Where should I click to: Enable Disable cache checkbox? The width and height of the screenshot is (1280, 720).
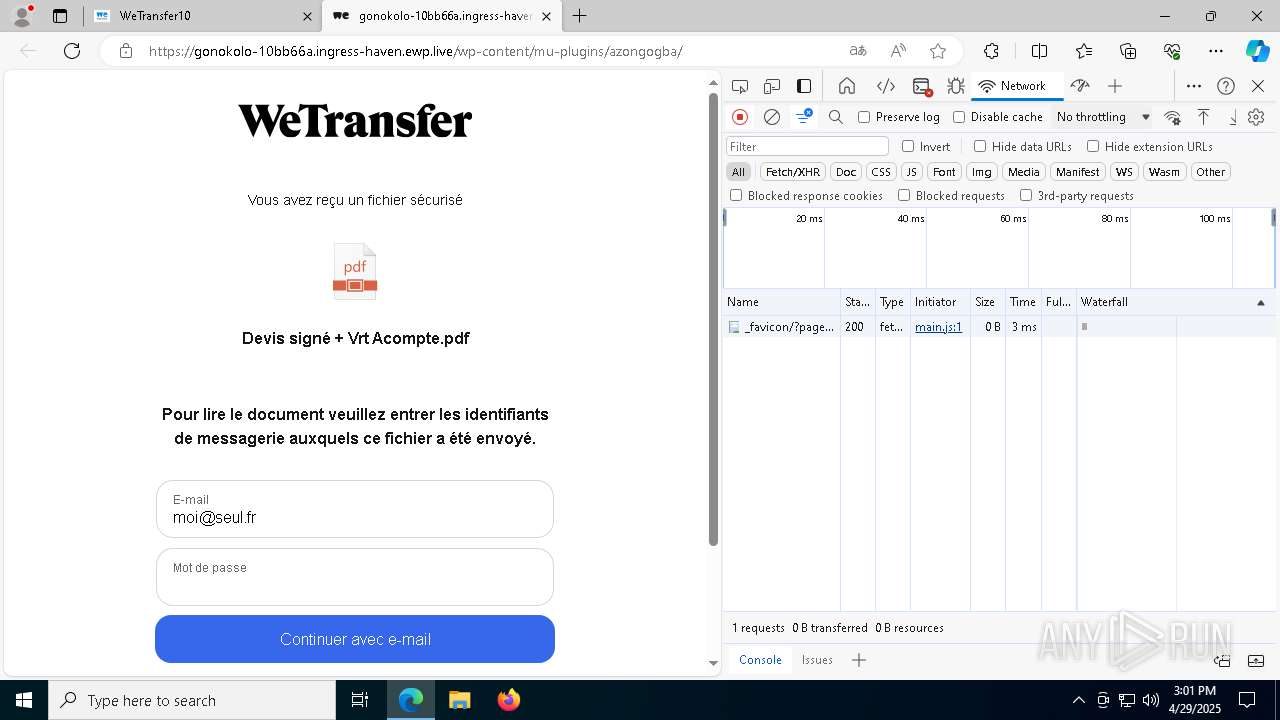click(959, 117)
